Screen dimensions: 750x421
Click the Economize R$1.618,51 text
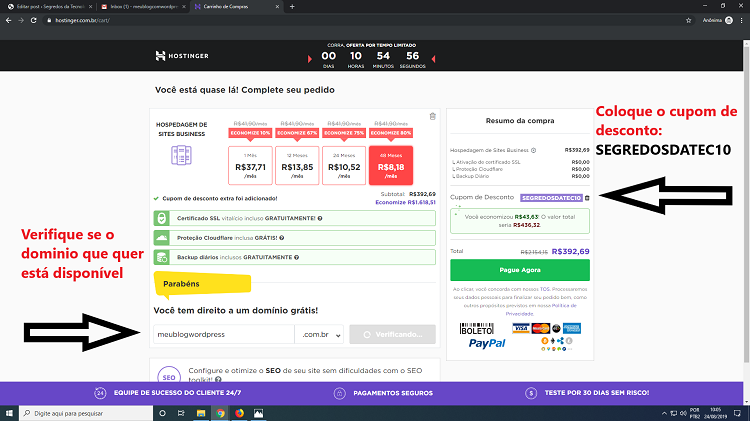click(406, 202)
